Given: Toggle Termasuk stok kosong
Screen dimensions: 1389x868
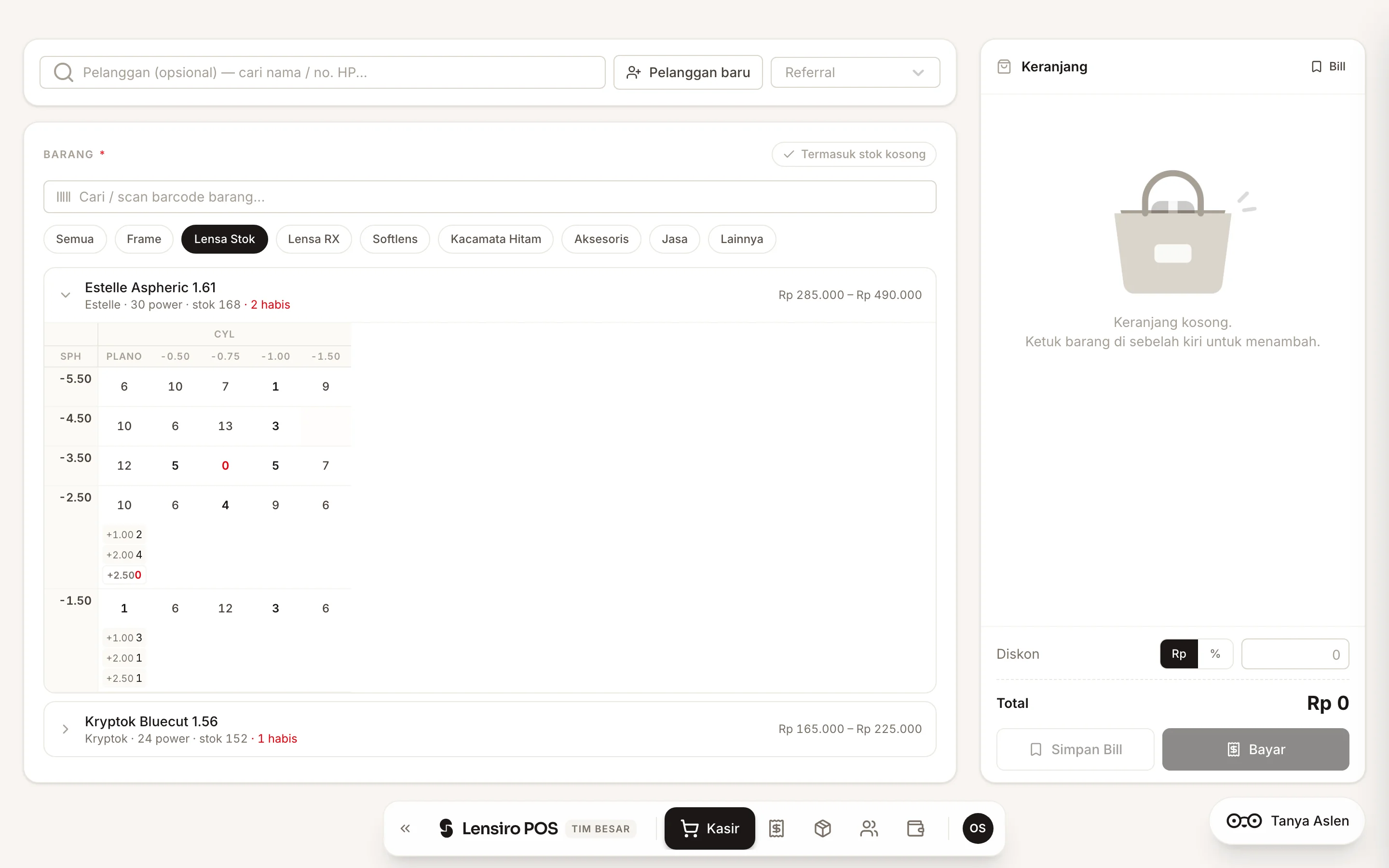Looking at the screenshot, I should point(854,154).
